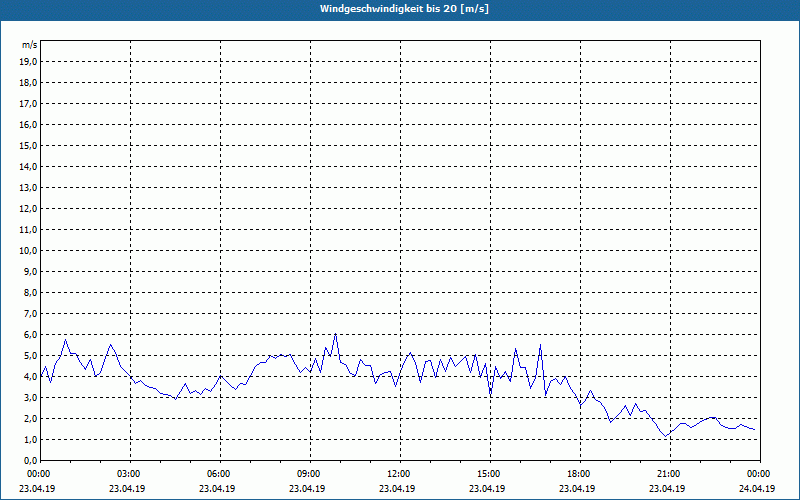800x500 pixels.
Task: Select the '5,0' y-axis value
Action: tap(30, 356)
